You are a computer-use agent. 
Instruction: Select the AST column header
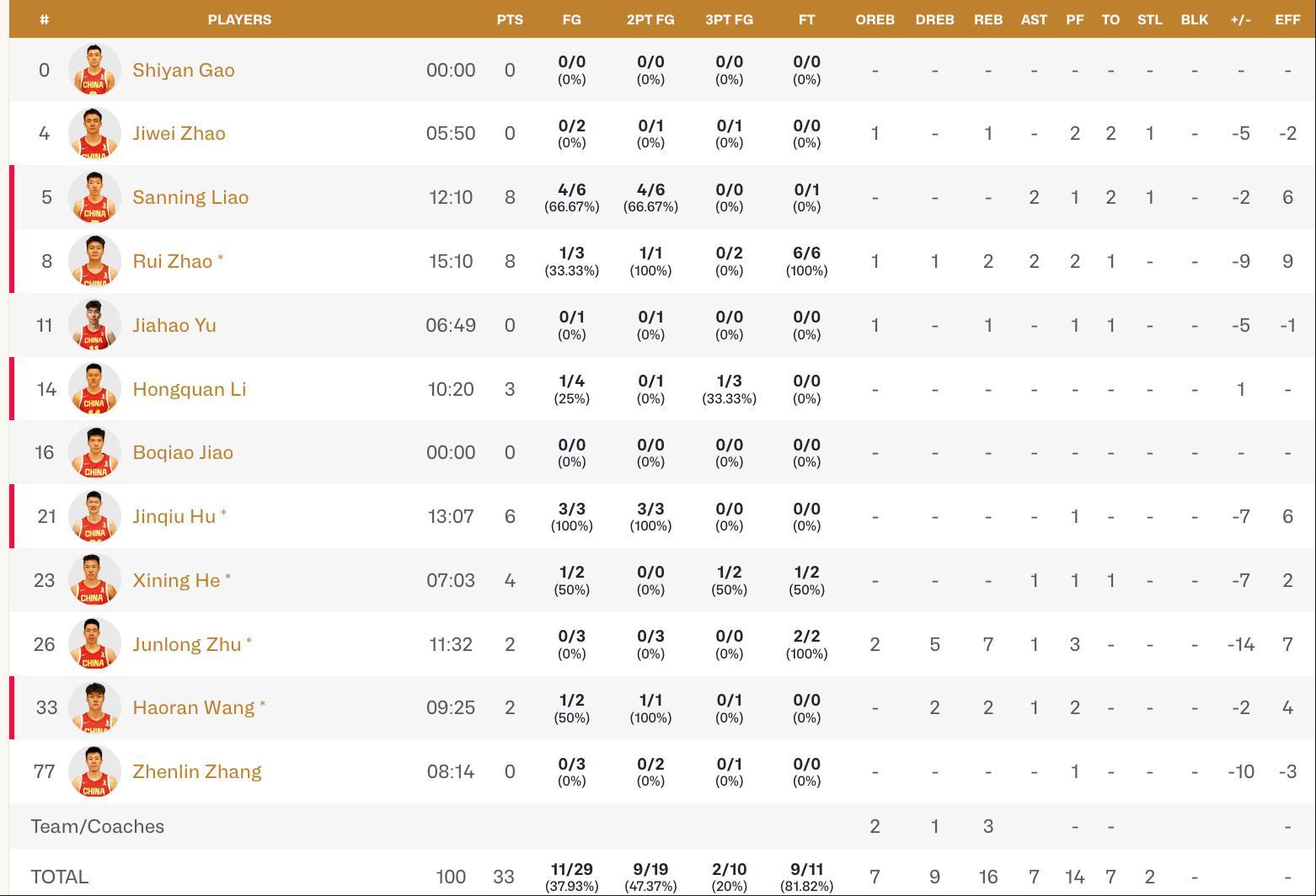point(1034,19)
